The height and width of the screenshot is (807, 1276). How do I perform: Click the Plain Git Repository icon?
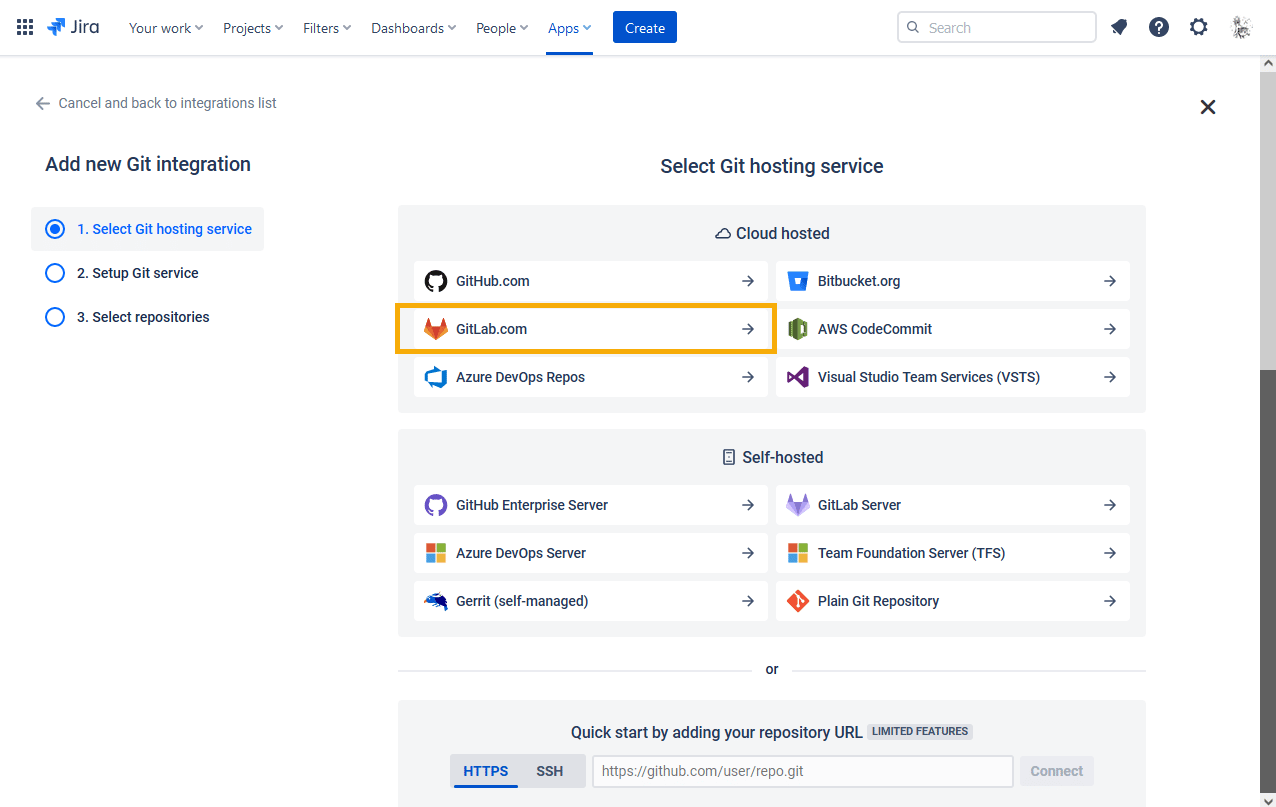point(797,601)
